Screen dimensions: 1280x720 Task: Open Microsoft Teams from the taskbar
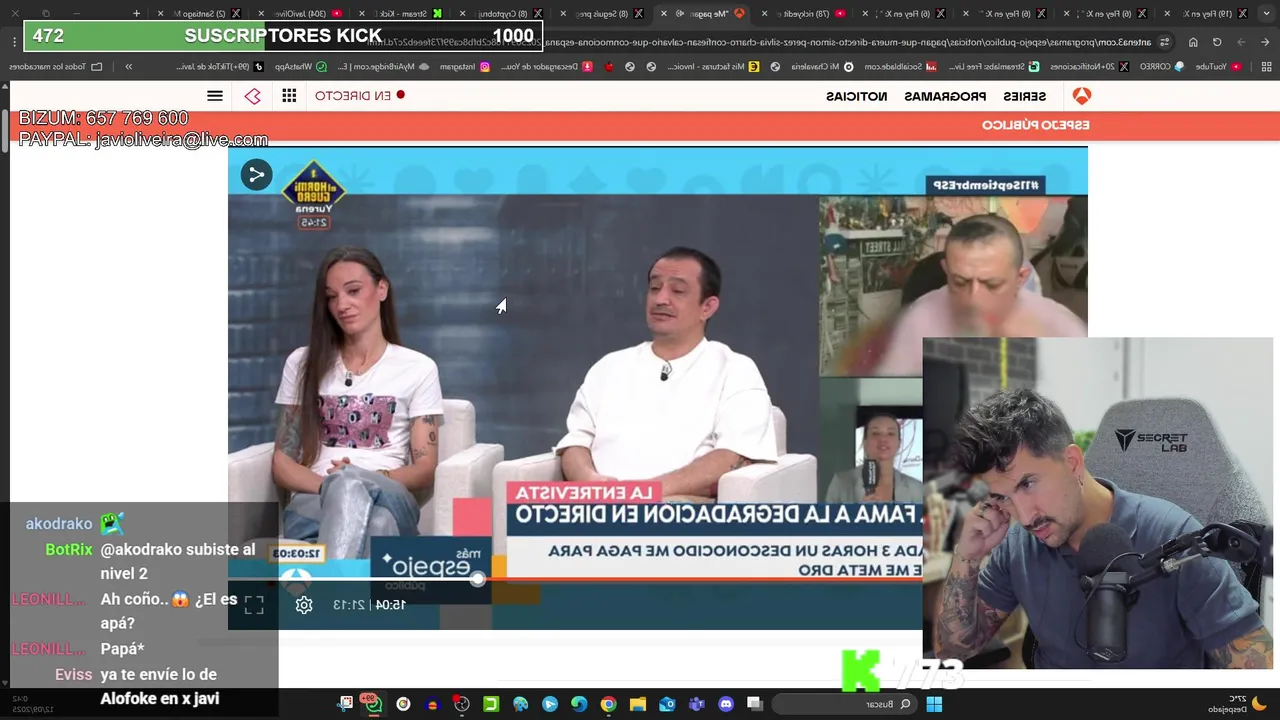[697, 704]
